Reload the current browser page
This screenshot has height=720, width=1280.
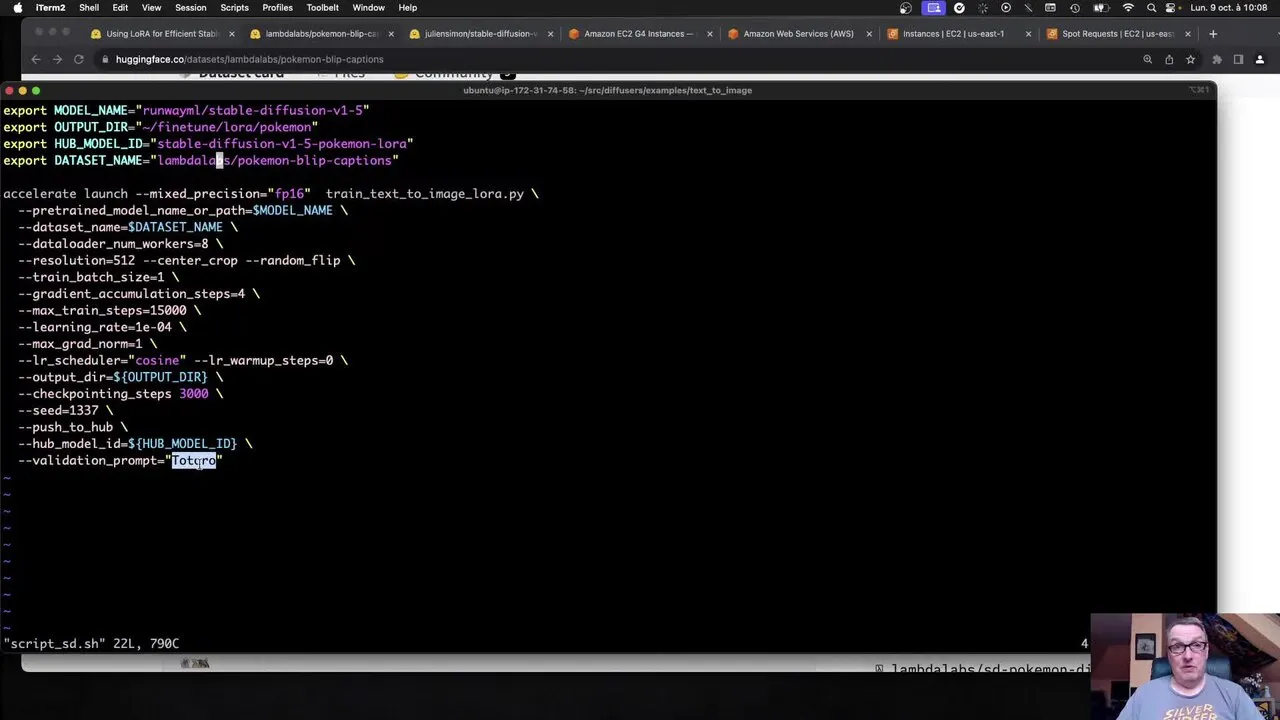click(78, 59)
